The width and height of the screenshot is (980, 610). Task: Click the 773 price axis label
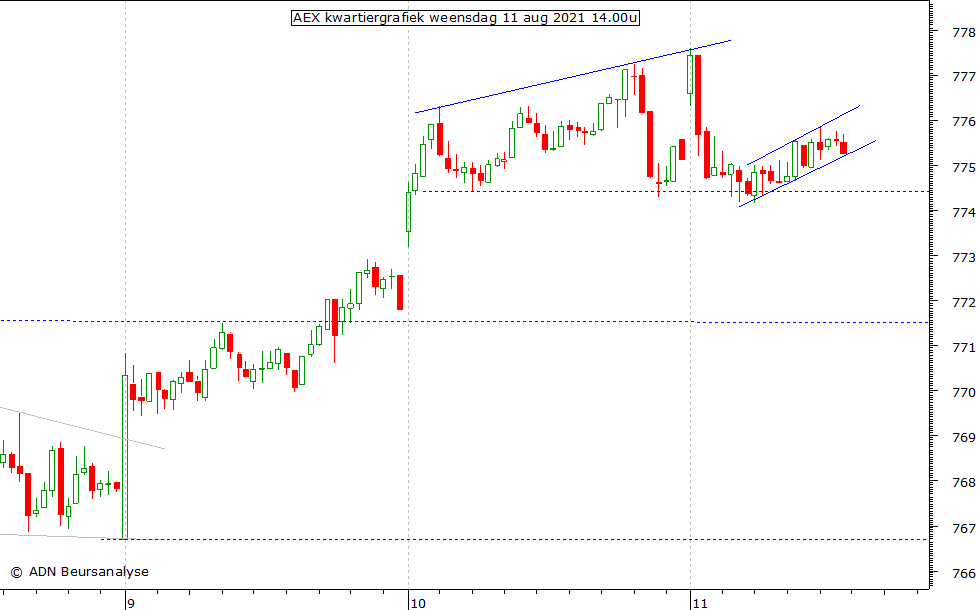[964, 258]
